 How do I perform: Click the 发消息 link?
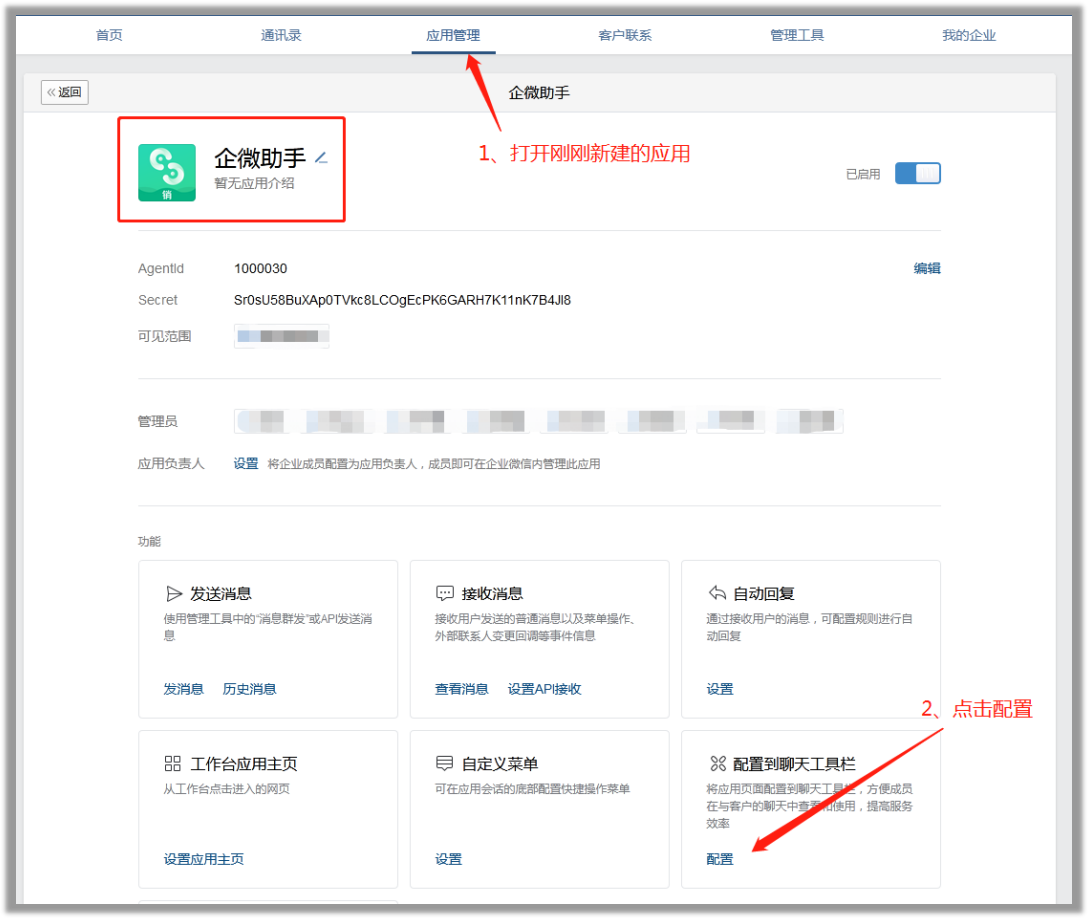point(183,689)
